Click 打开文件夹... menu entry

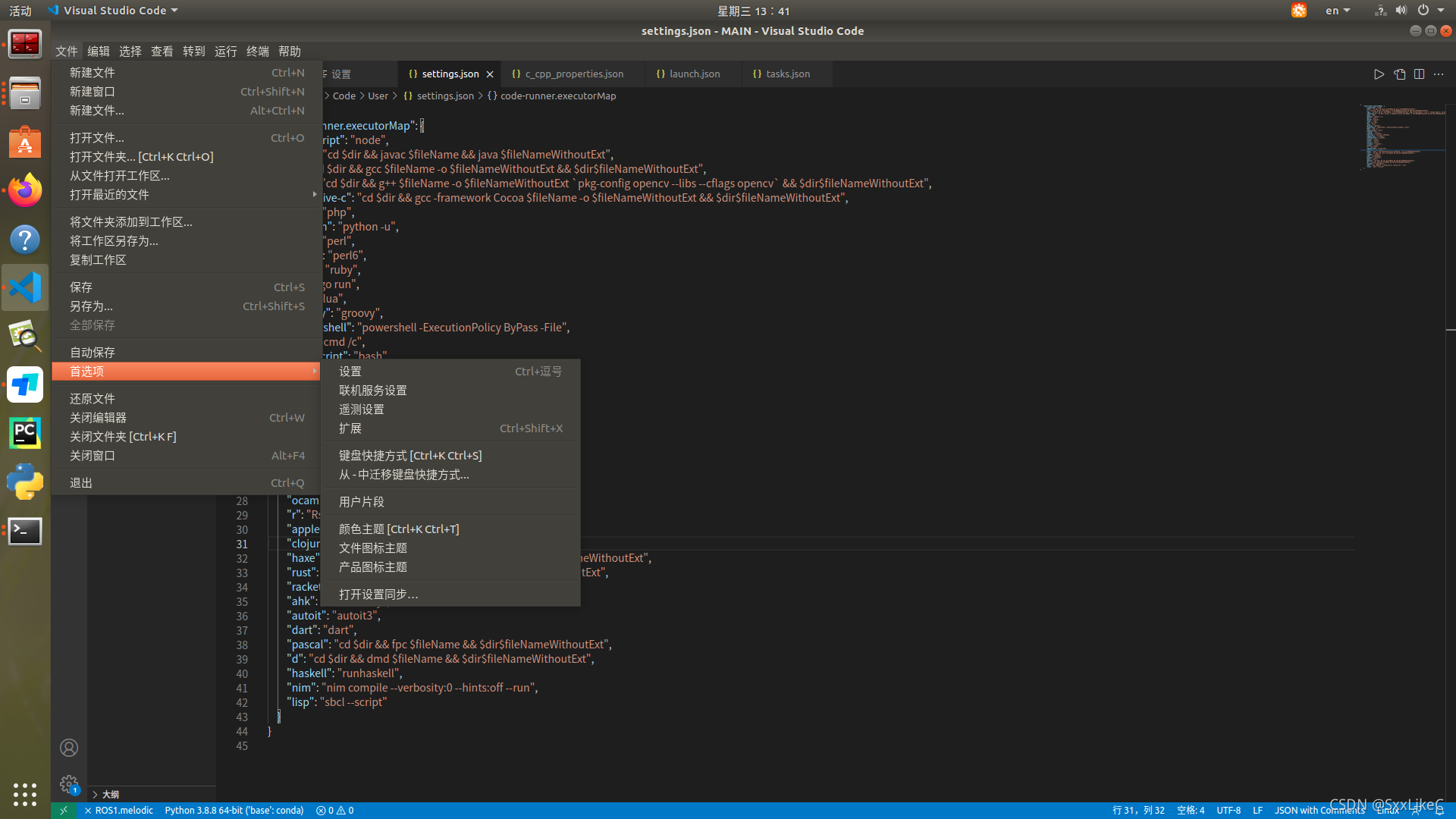[x=187, y=157]
